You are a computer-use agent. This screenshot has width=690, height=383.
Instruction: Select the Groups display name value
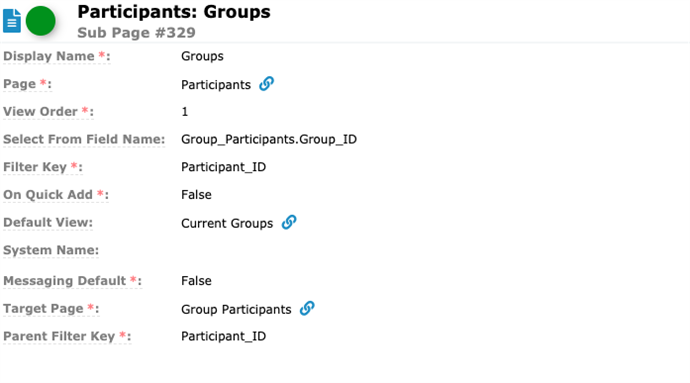(x=202, y=56)
